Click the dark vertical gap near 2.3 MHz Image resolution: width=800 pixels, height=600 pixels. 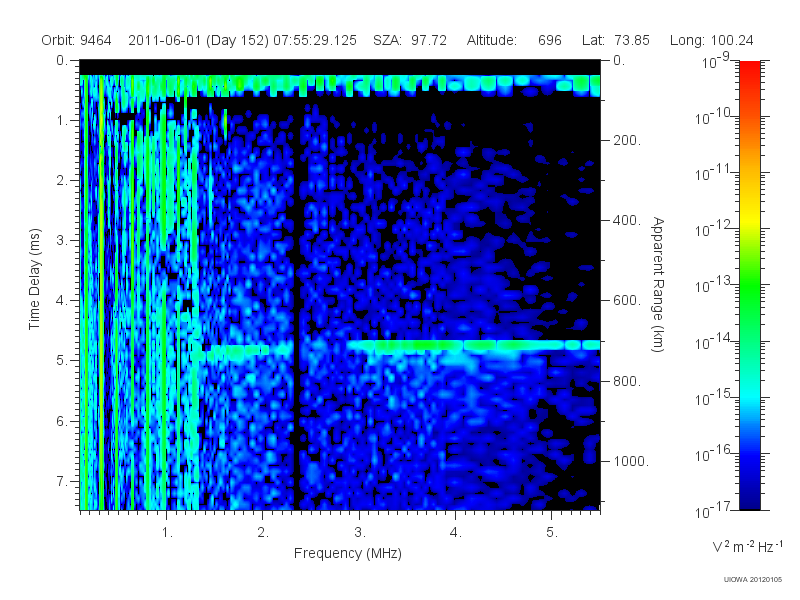(x=295, y=306)
